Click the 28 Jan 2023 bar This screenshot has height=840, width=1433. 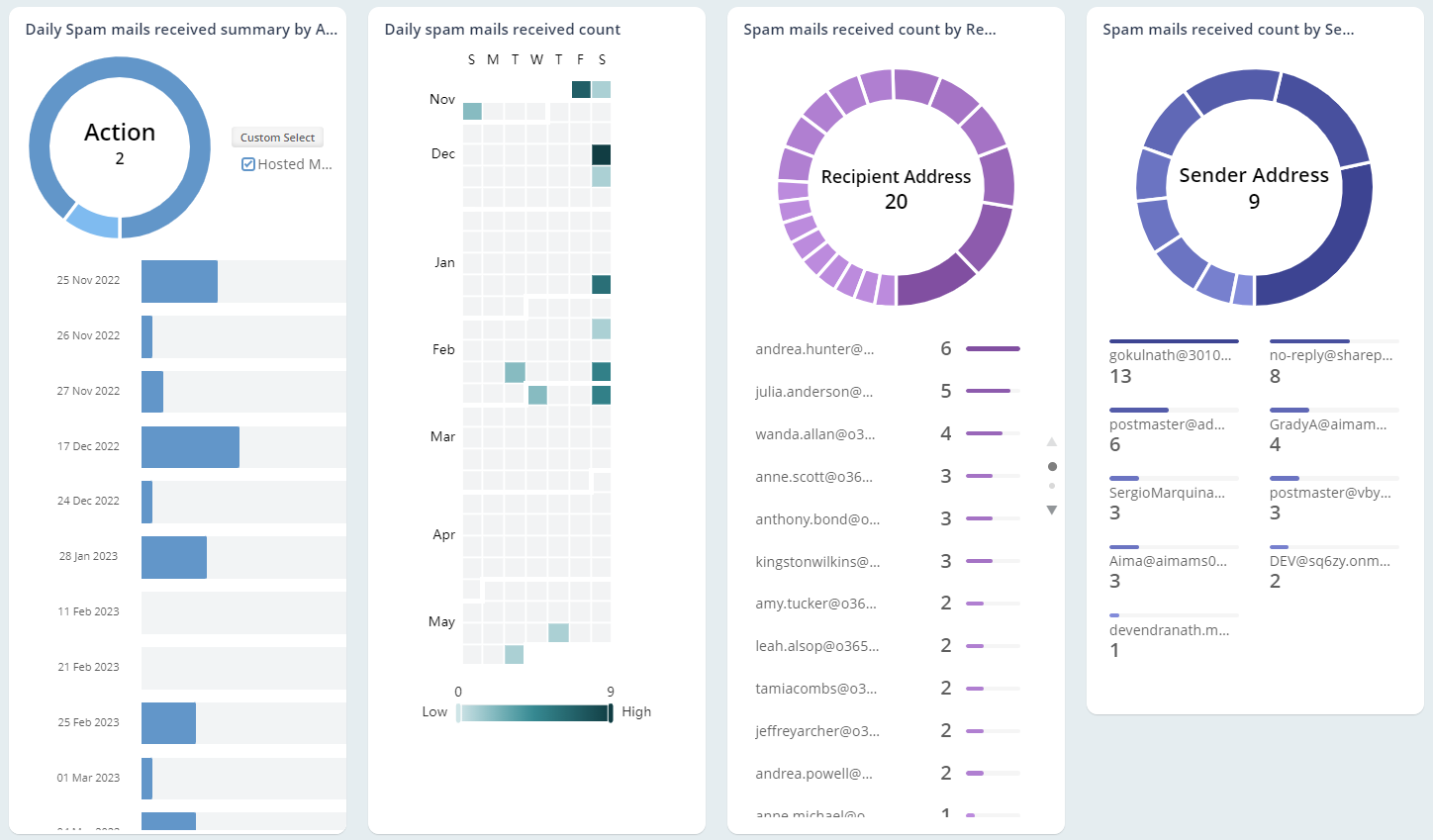point(174,557)
